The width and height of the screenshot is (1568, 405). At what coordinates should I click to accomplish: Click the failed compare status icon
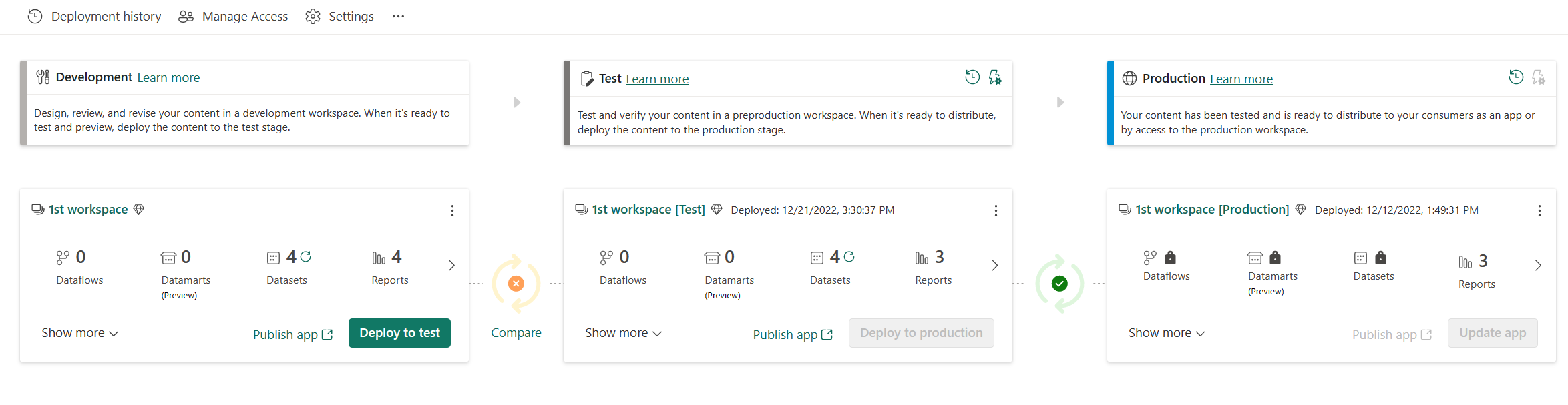tap(516, 284)
